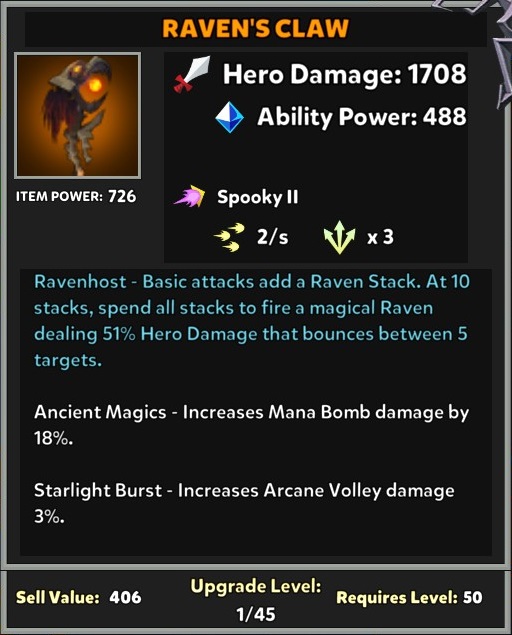The image size is (512, 635).
Task: Click the Ability Power: 488 stat
Action: pos(362,117)
